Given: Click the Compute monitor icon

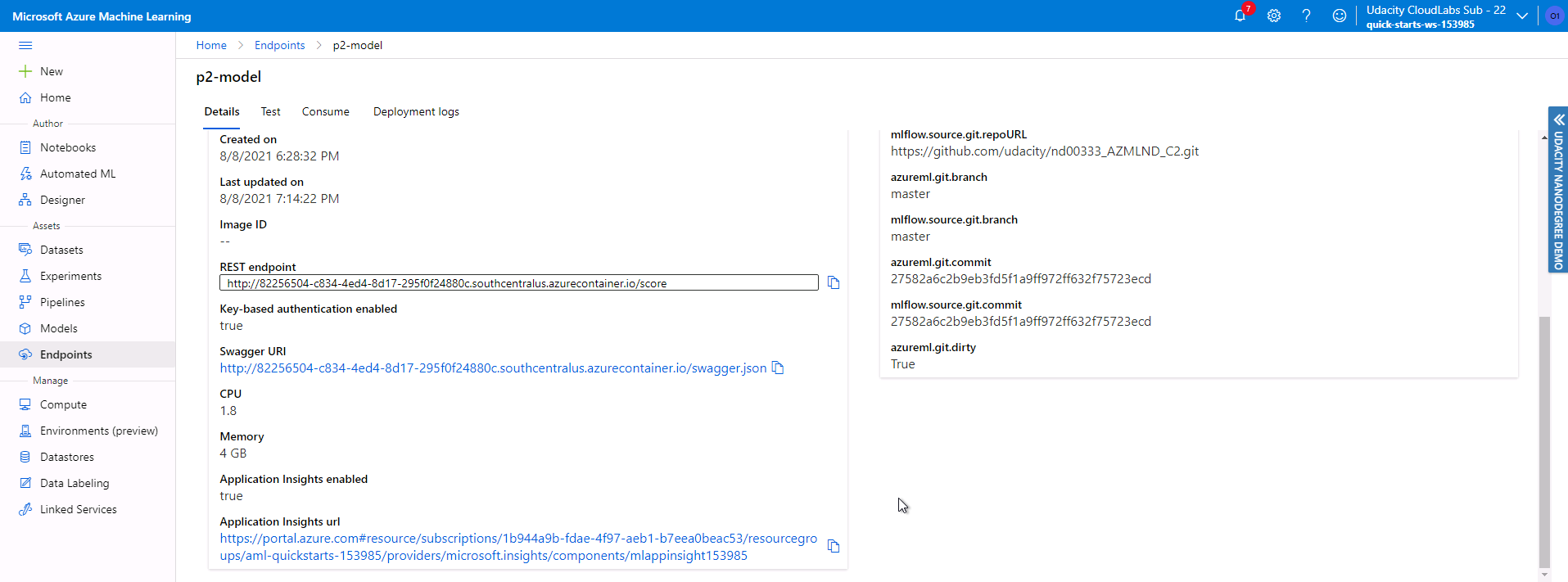Looking at the screenshot, I should [x=25, y=404].
